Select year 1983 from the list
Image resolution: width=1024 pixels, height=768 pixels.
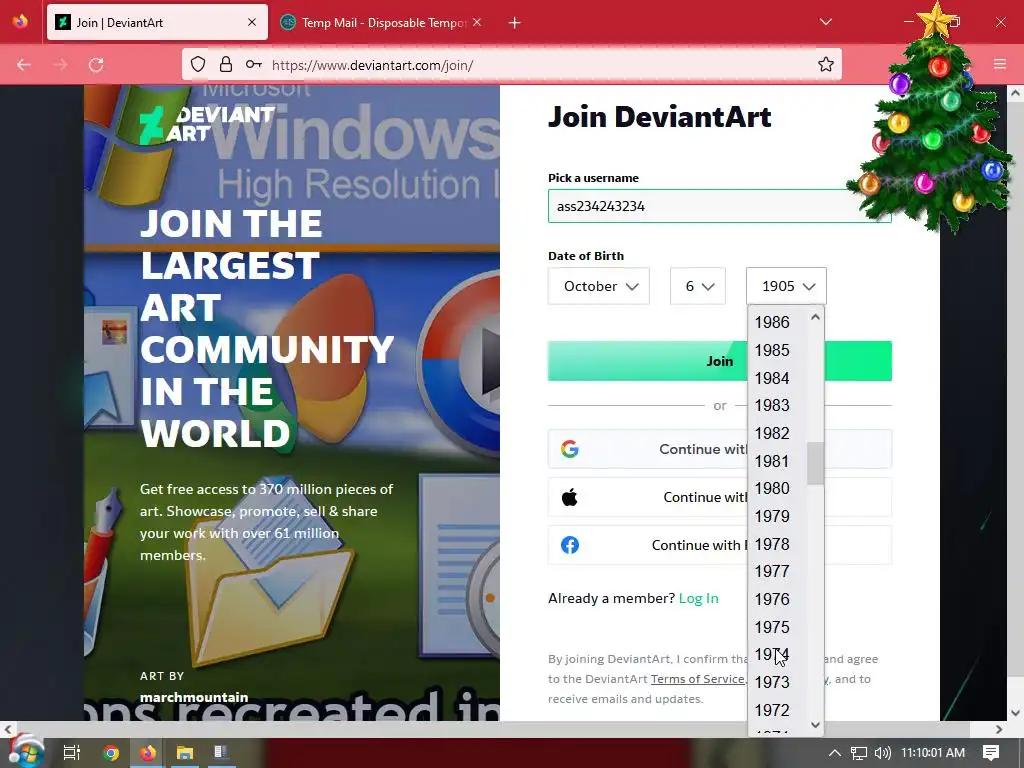(x=772, y=405)
